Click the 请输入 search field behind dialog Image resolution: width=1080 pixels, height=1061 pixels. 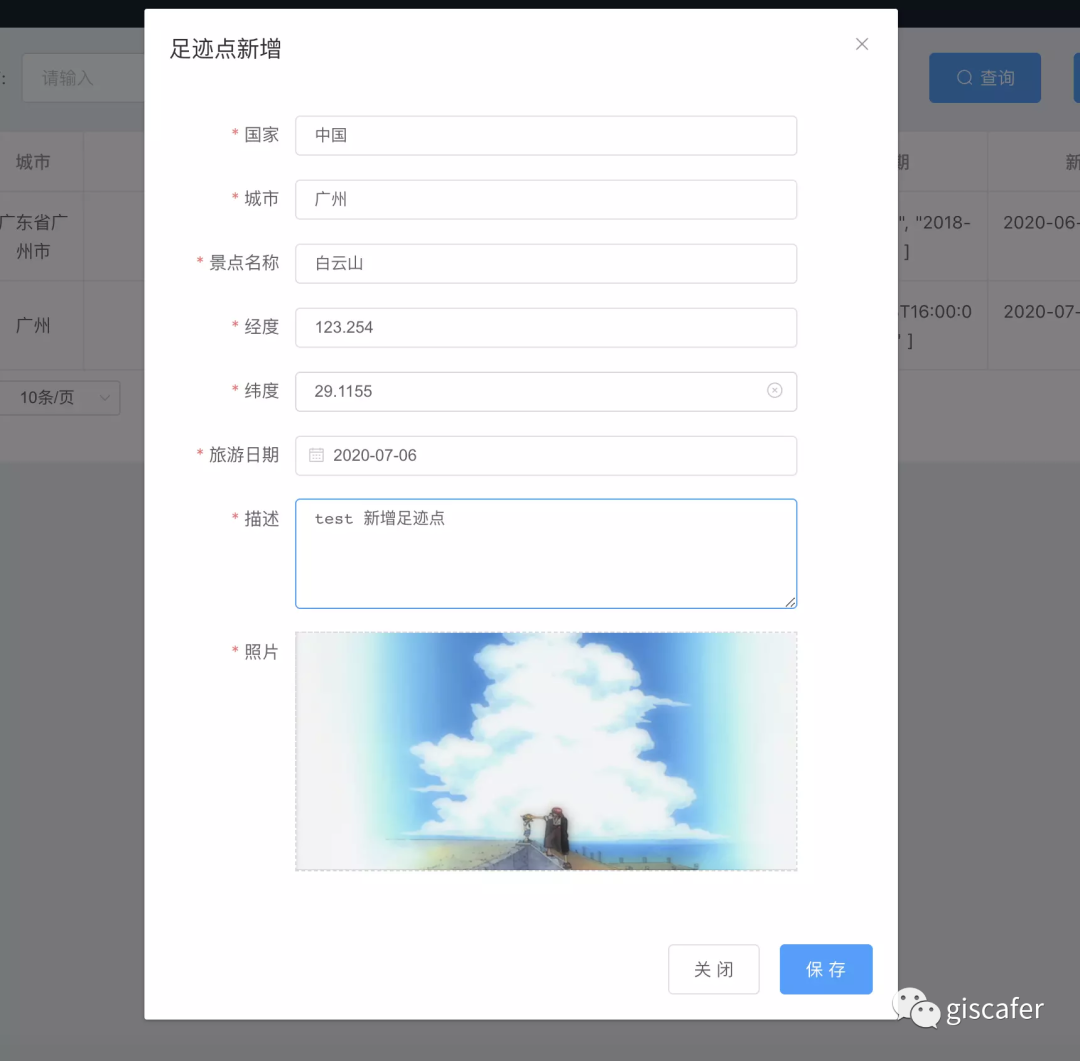tap(83, 78)
